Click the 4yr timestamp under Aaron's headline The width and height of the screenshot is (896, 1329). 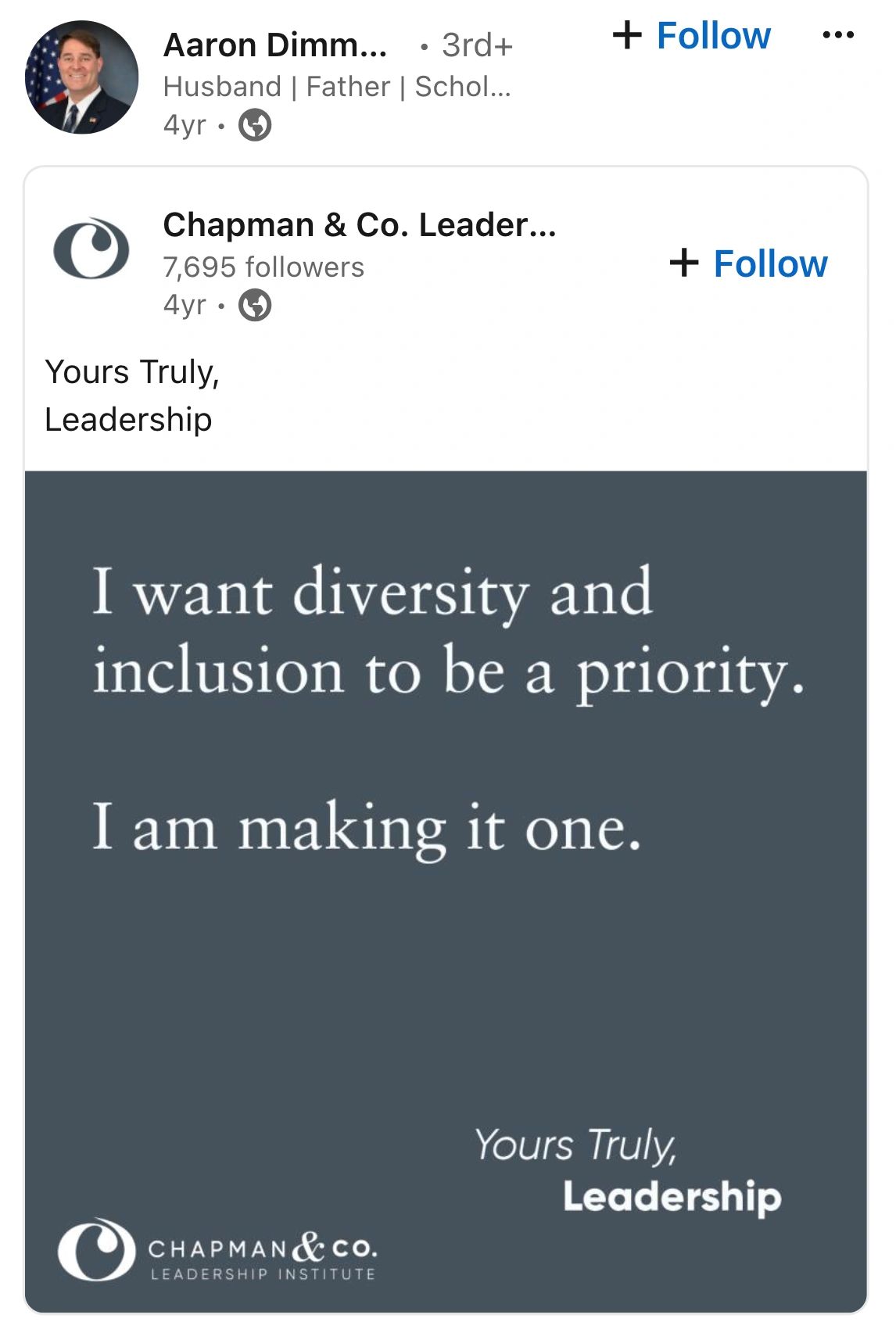pos(185,124)
